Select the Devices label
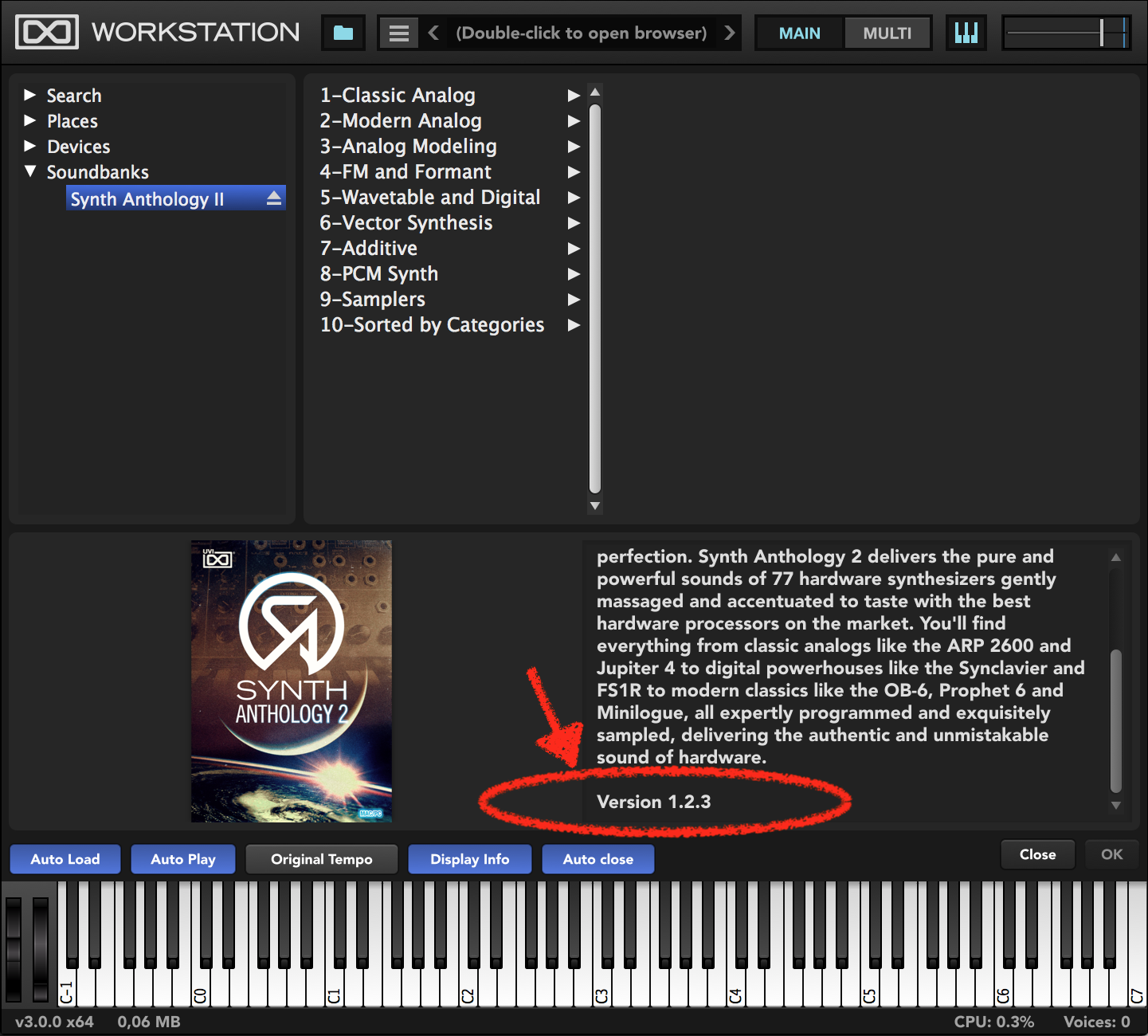The width and height of the screenshot is (1148, 1036). click(x=79, y=147)
